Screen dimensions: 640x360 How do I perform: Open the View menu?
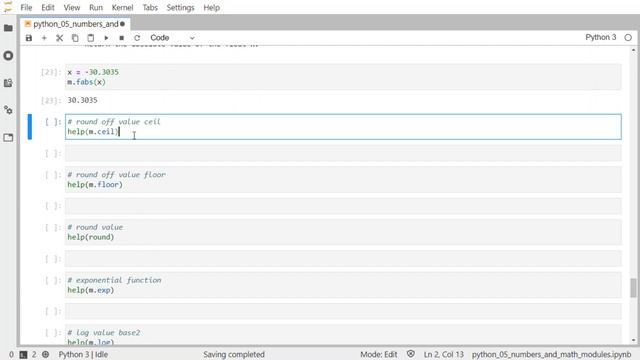pos(72,7)
